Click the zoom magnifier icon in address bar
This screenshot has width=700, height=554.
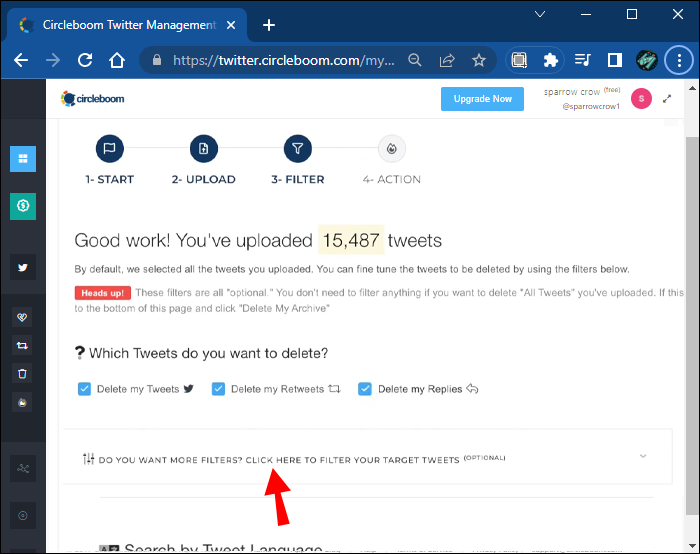point(415,60)
